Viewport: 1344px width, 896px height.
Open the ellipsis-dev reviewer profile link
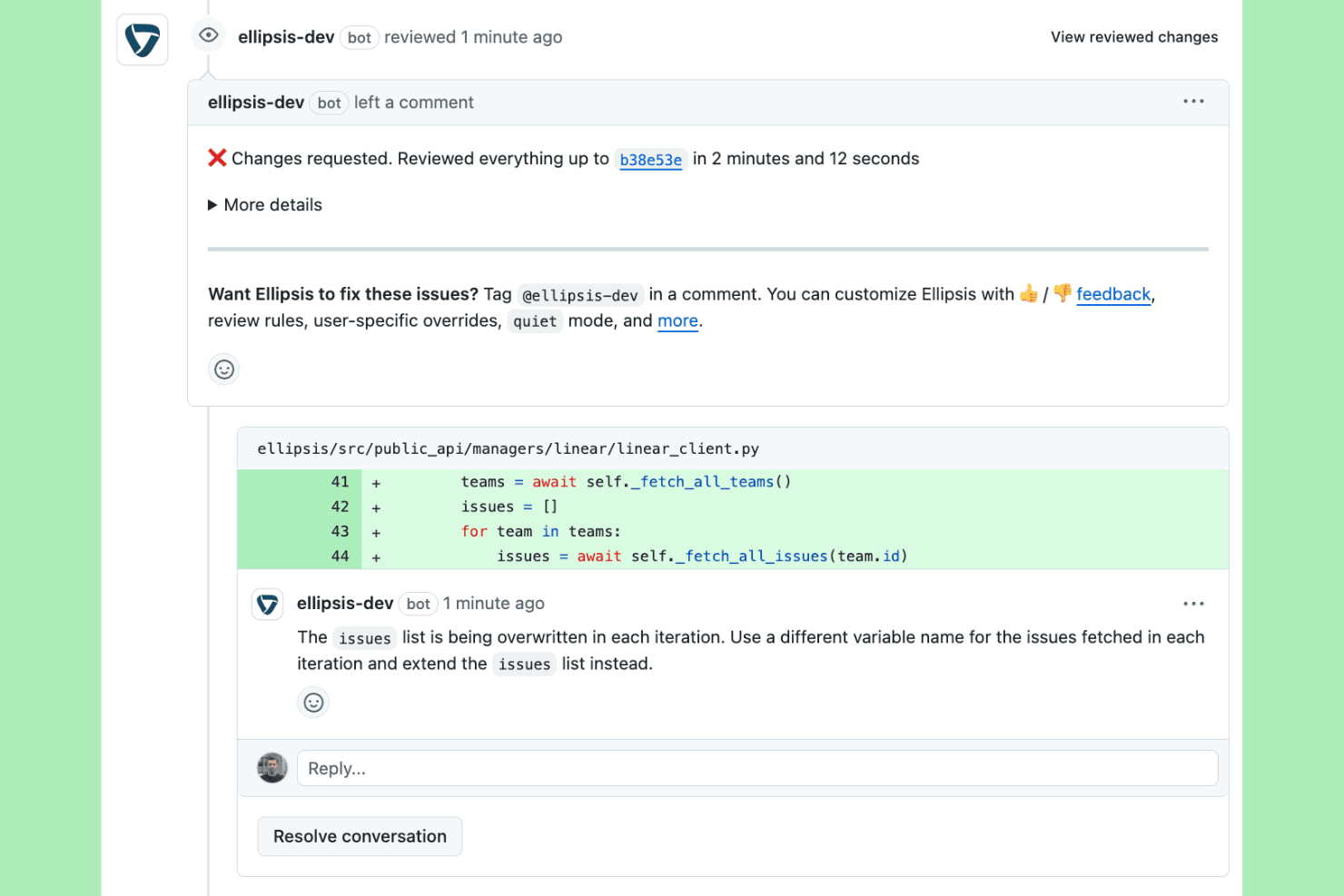[286, 37]
